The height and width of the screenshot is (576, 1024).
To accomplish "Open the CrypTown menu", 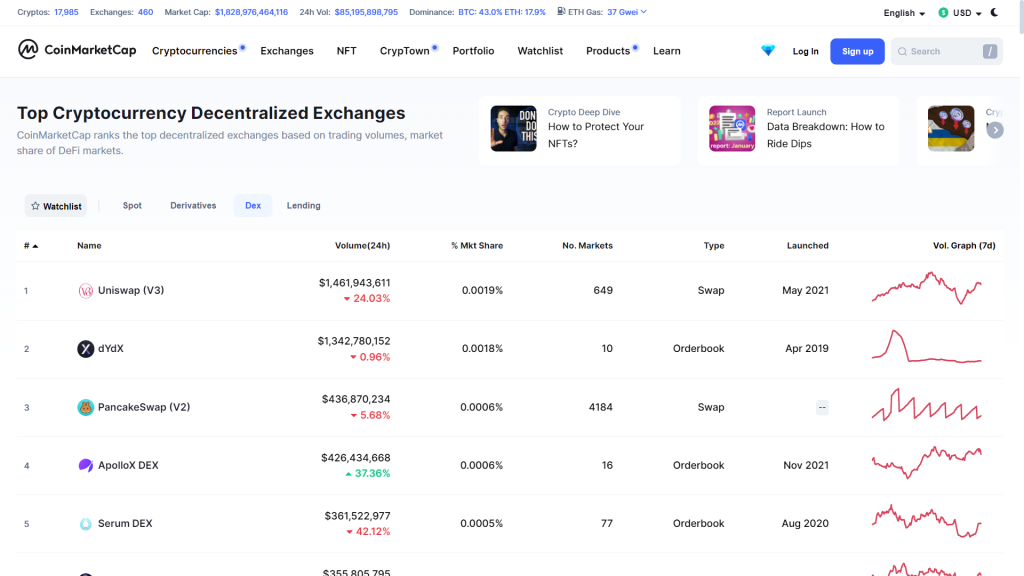I will click(404, 51).
